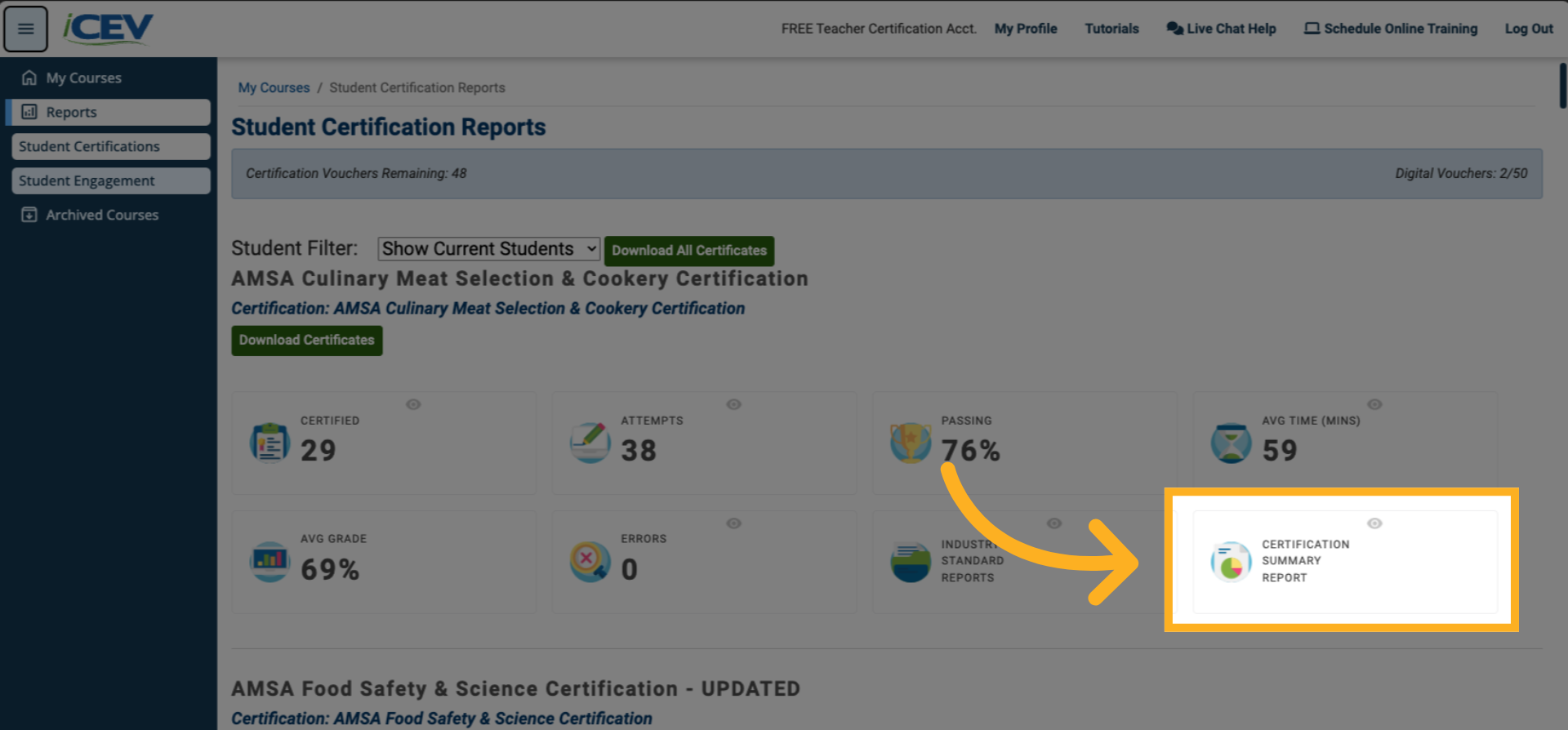This screenshot has width=1568, height=730.
Task: Click the Archived Courses download icon
Action: coord(29,215)
